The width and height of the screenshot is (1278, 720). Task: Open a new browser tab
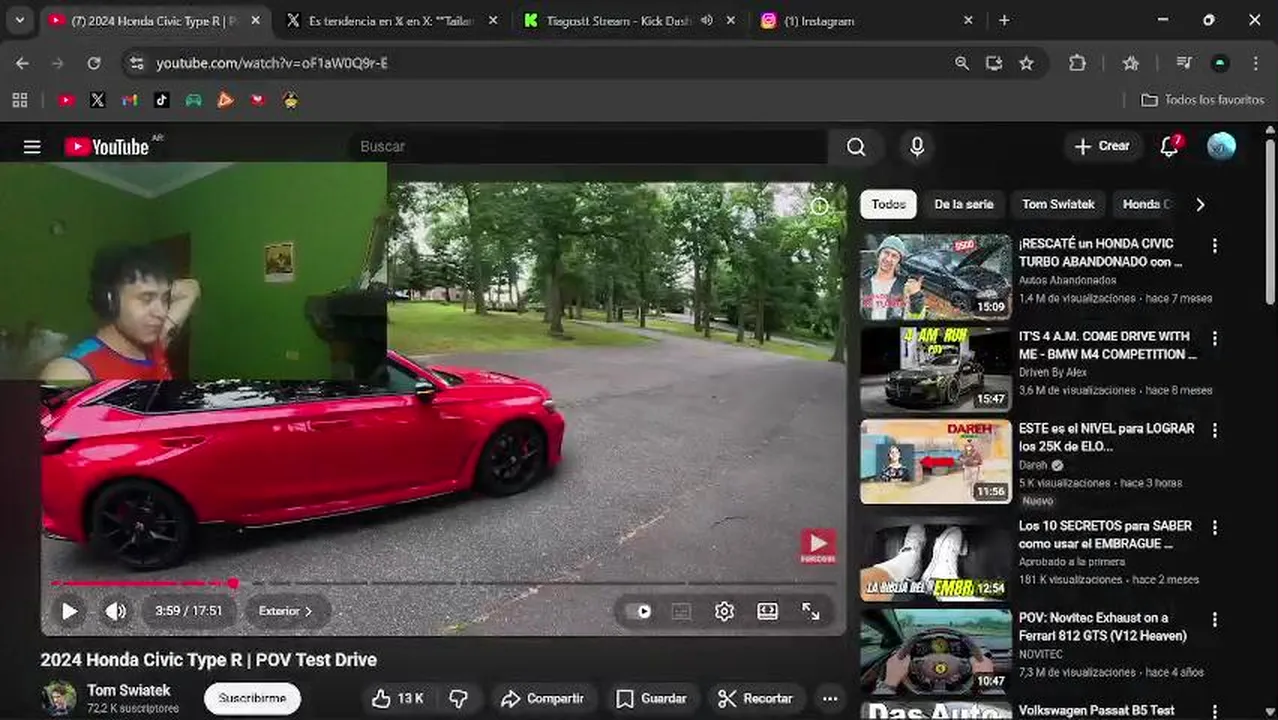pyautogui.click(x=1004, y=20)
